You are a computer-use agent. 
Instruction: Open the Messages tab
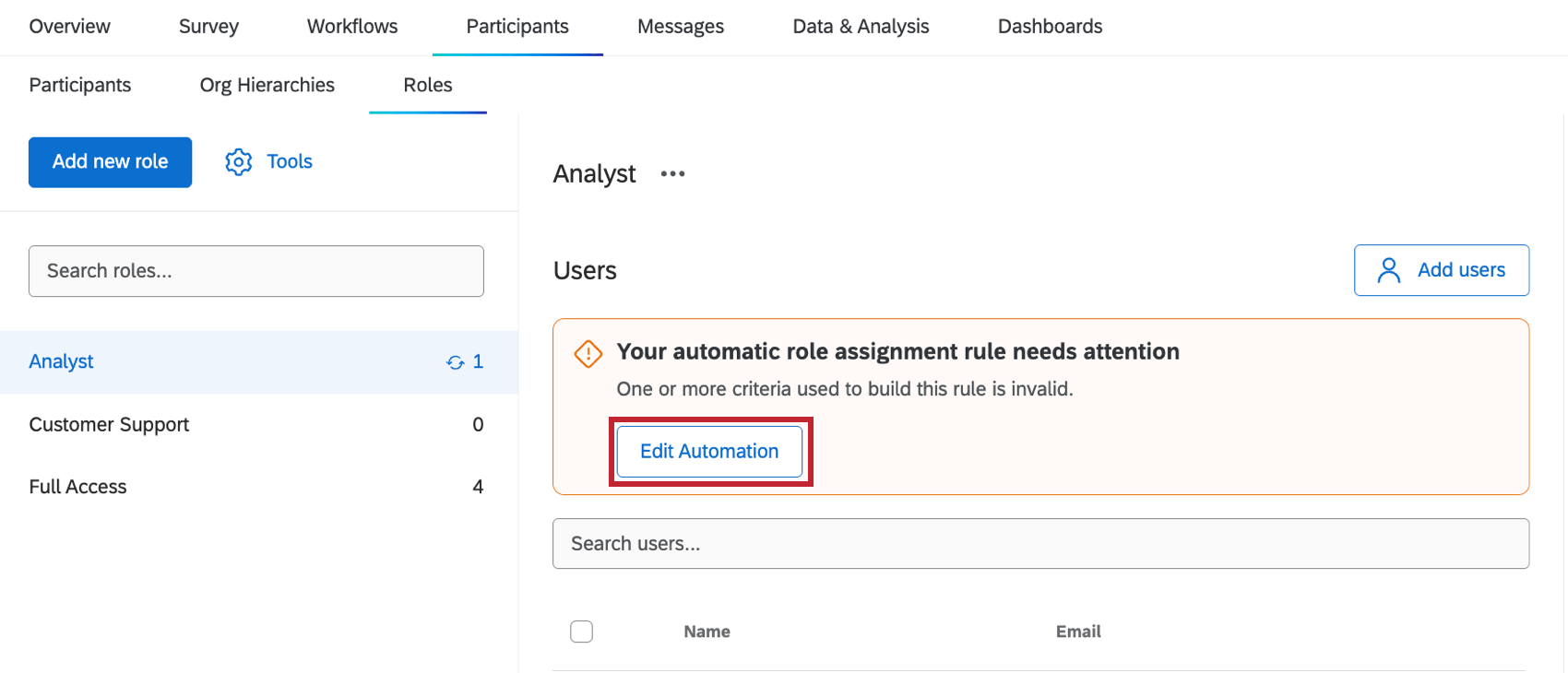pos(681,27)
